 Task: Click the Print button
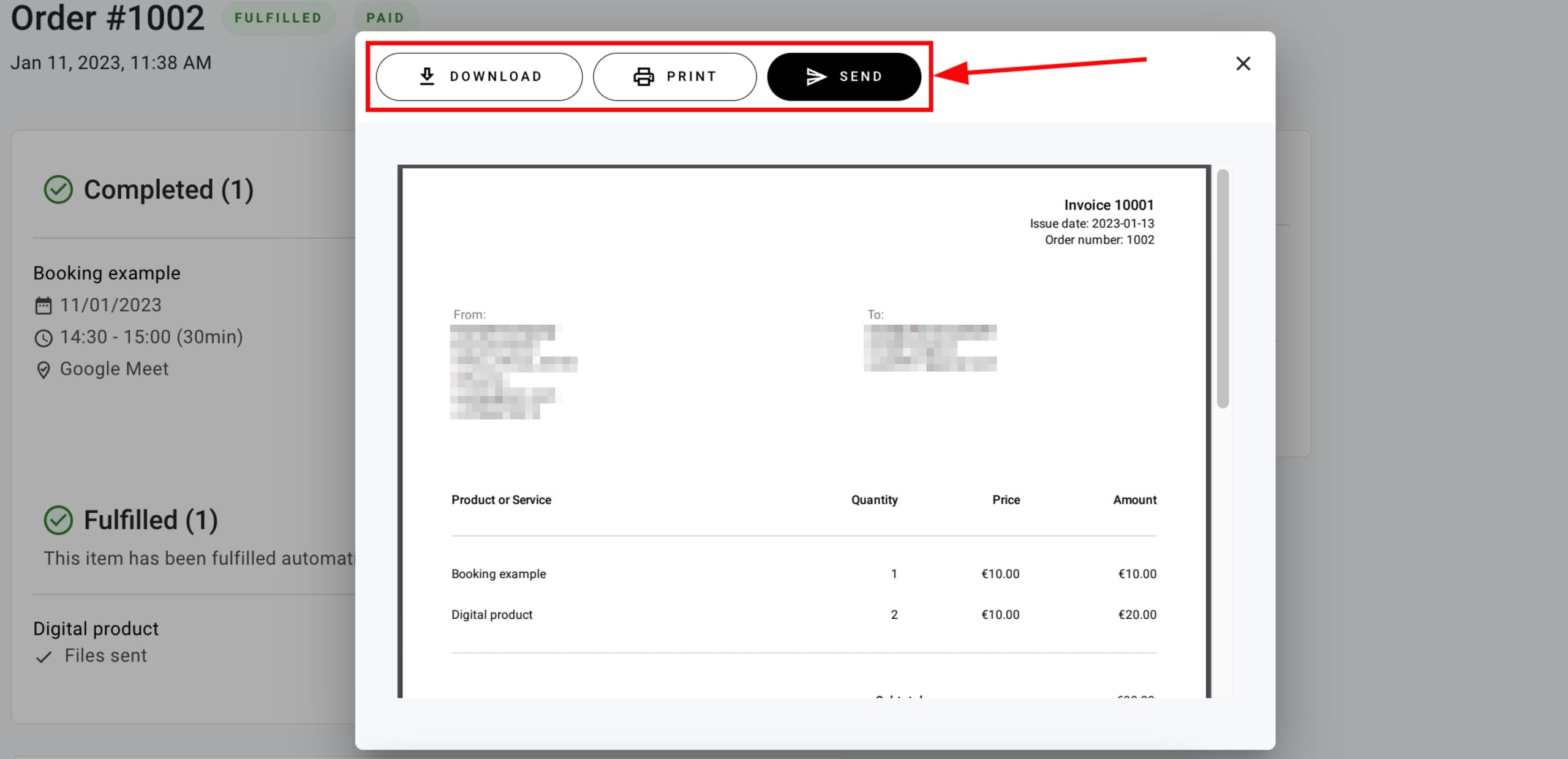click(x=674, y=76)
